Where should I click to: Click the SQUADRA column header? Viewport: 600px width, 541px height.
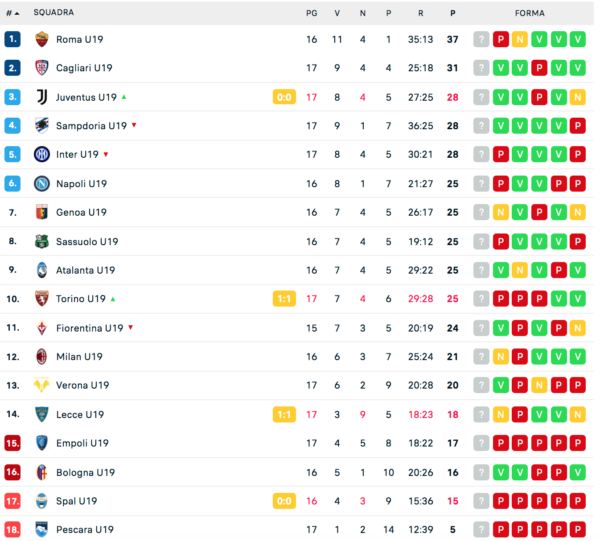pyautogui.click(x=53, y=13)
